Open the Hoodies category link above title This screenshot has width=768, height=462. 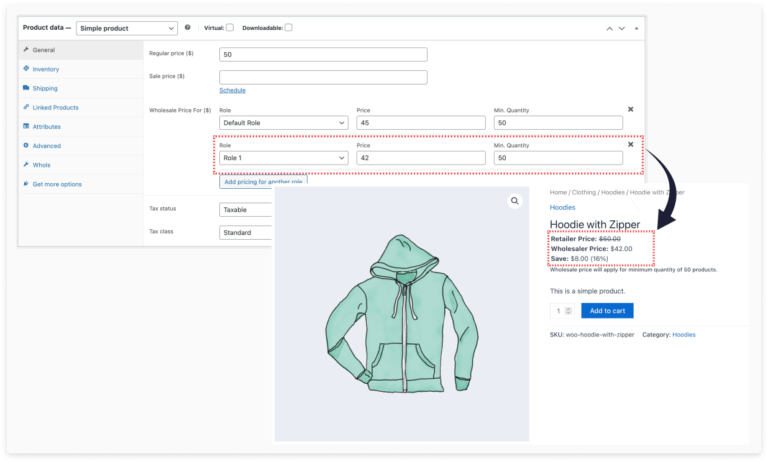(x=562, y=207)
